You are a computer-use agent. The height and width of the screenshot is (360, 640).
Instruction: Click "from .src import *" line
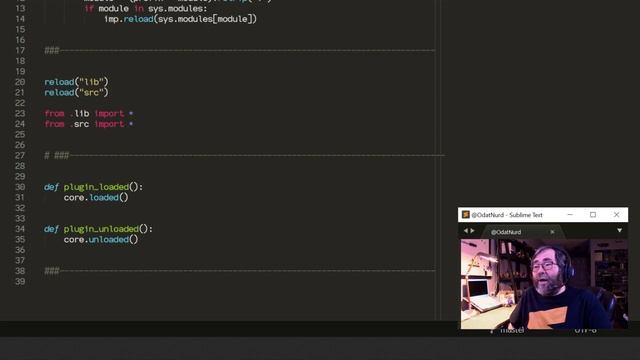[x=89, y=124]
